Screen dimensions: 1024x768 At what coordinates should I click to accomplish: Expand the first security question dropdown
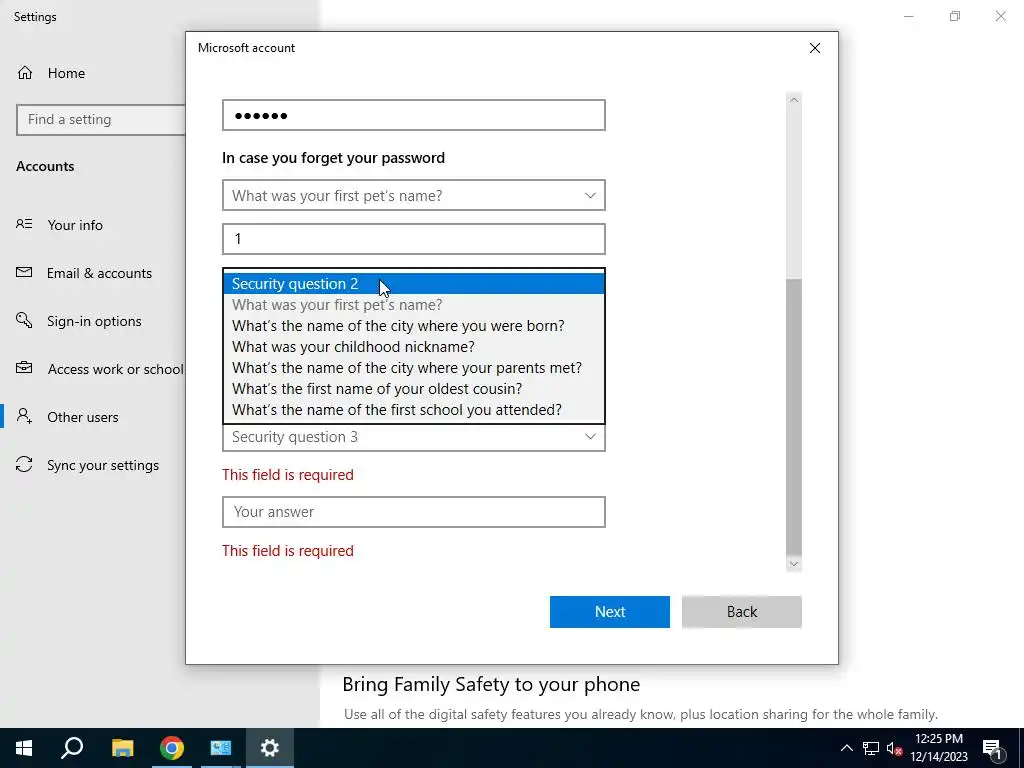click(413, 195)
